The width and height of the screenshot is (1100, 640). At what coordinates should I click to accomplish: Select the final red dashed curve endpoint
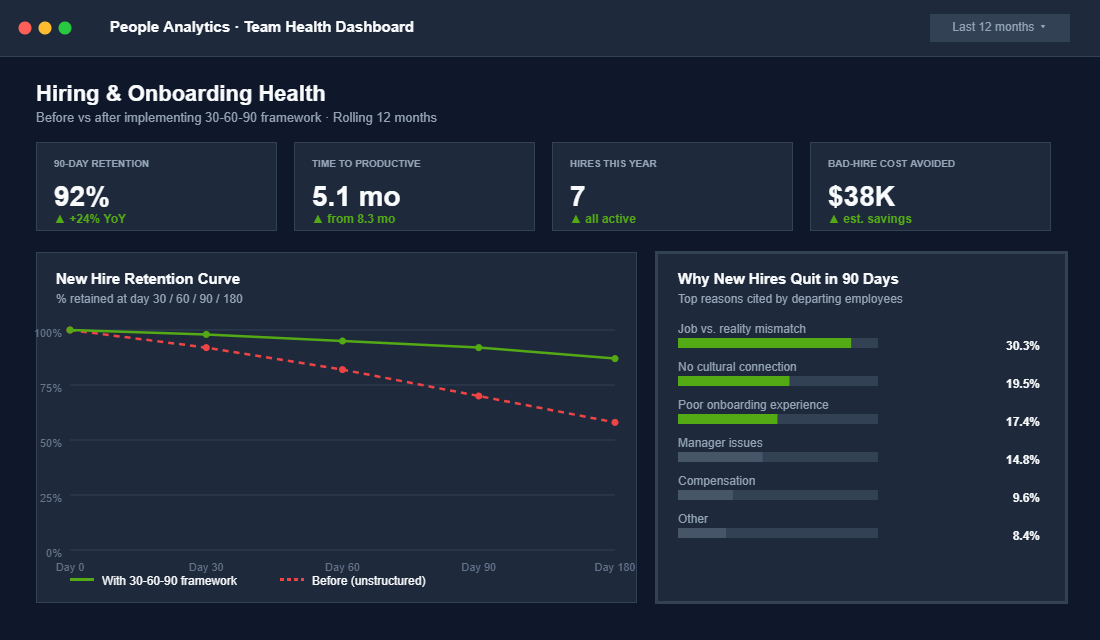[x=615, y=422]
